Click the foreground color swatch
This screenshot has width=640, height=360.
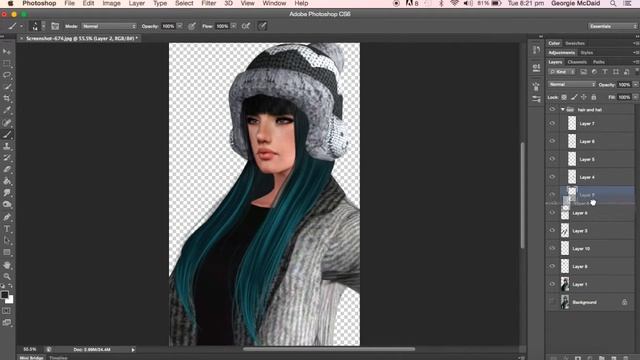point(4,295)
